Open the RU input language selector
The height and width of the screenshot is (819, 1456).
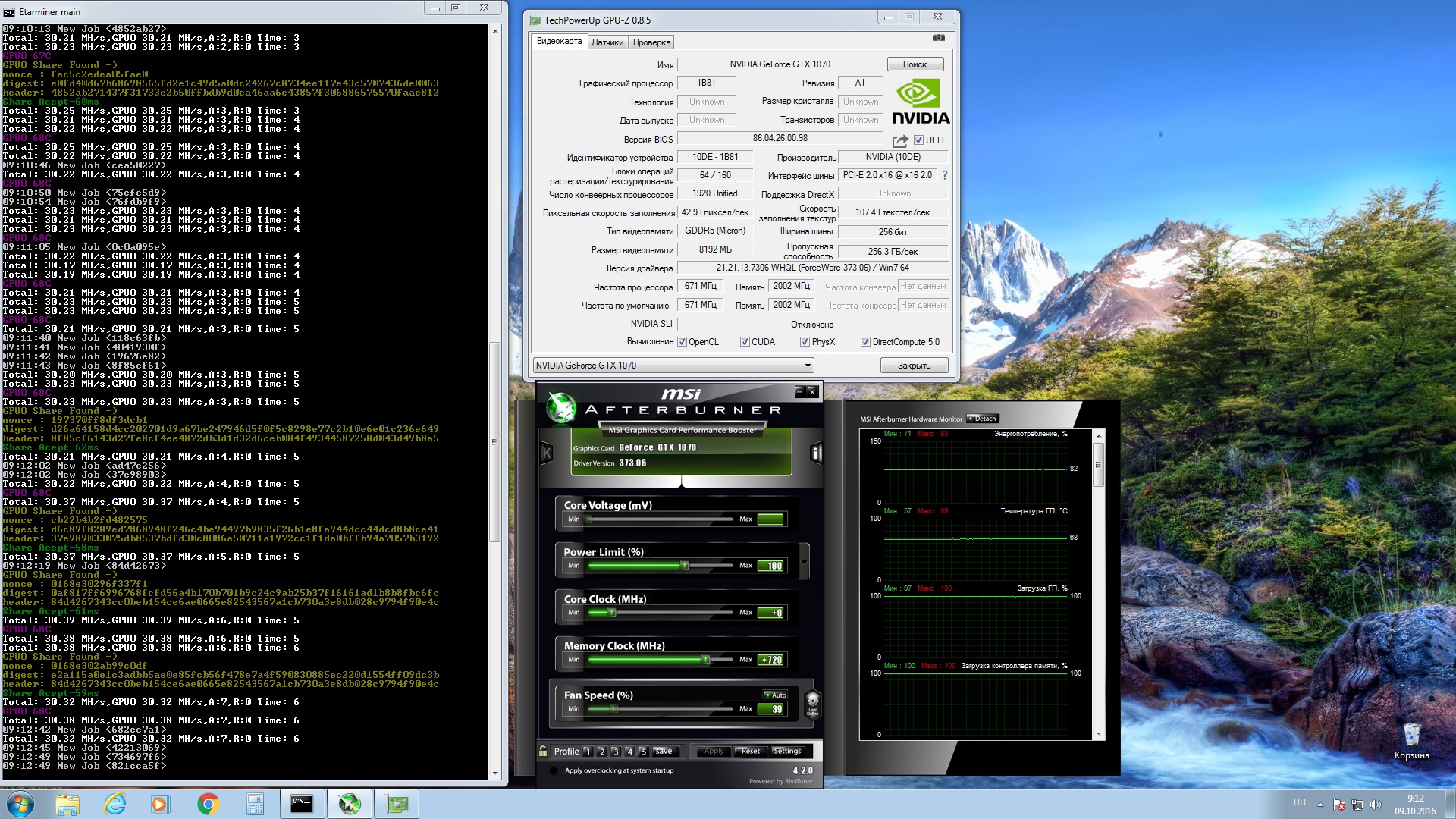pos(1300,802)
